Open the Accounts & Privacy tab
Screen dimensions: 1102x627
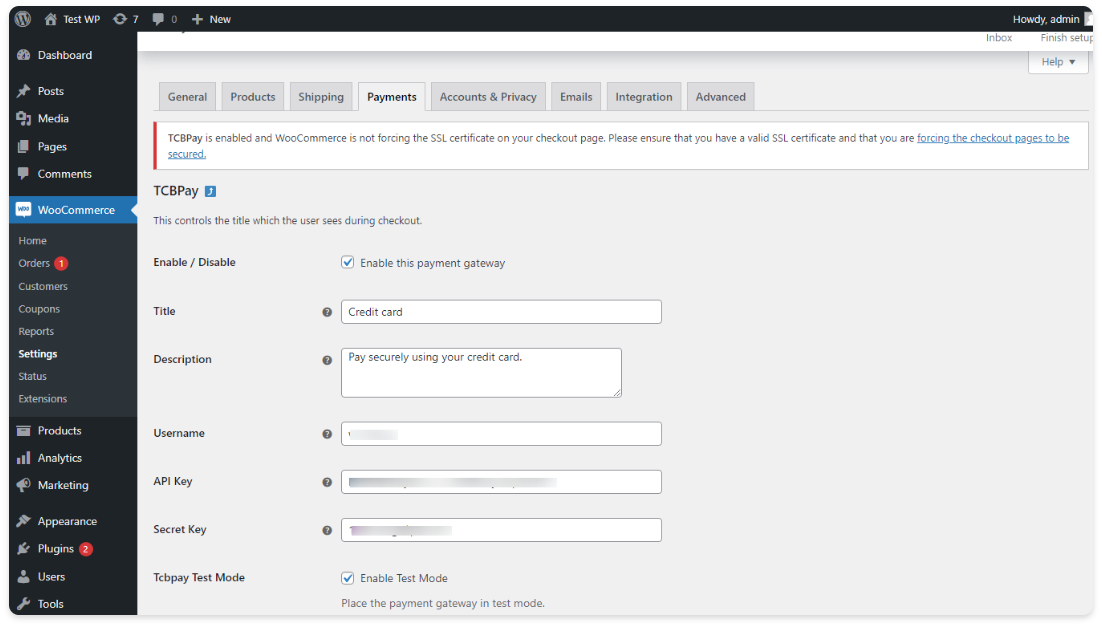(488, 97)
